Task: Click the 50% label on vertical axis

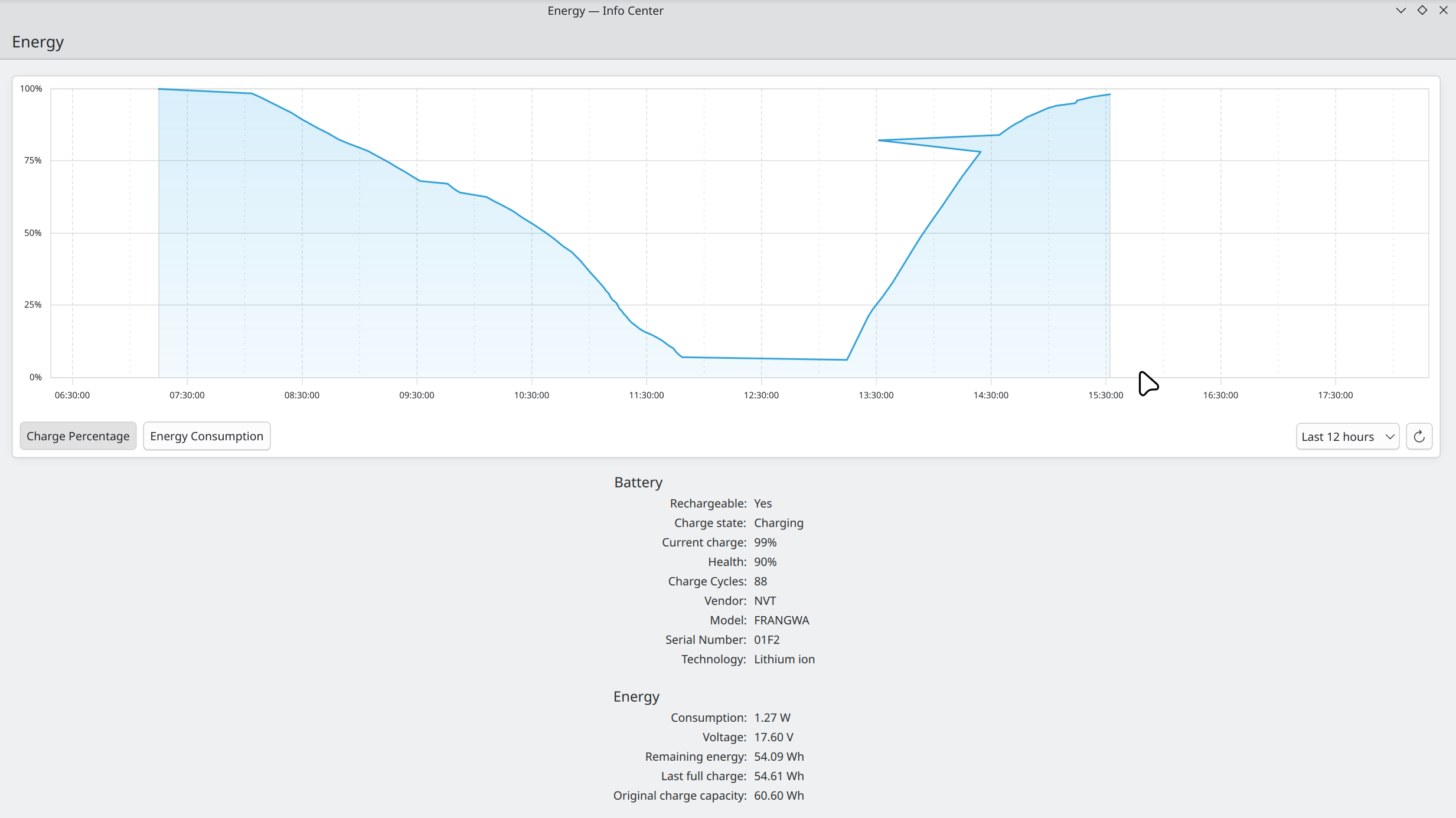Action: point(33,233)
